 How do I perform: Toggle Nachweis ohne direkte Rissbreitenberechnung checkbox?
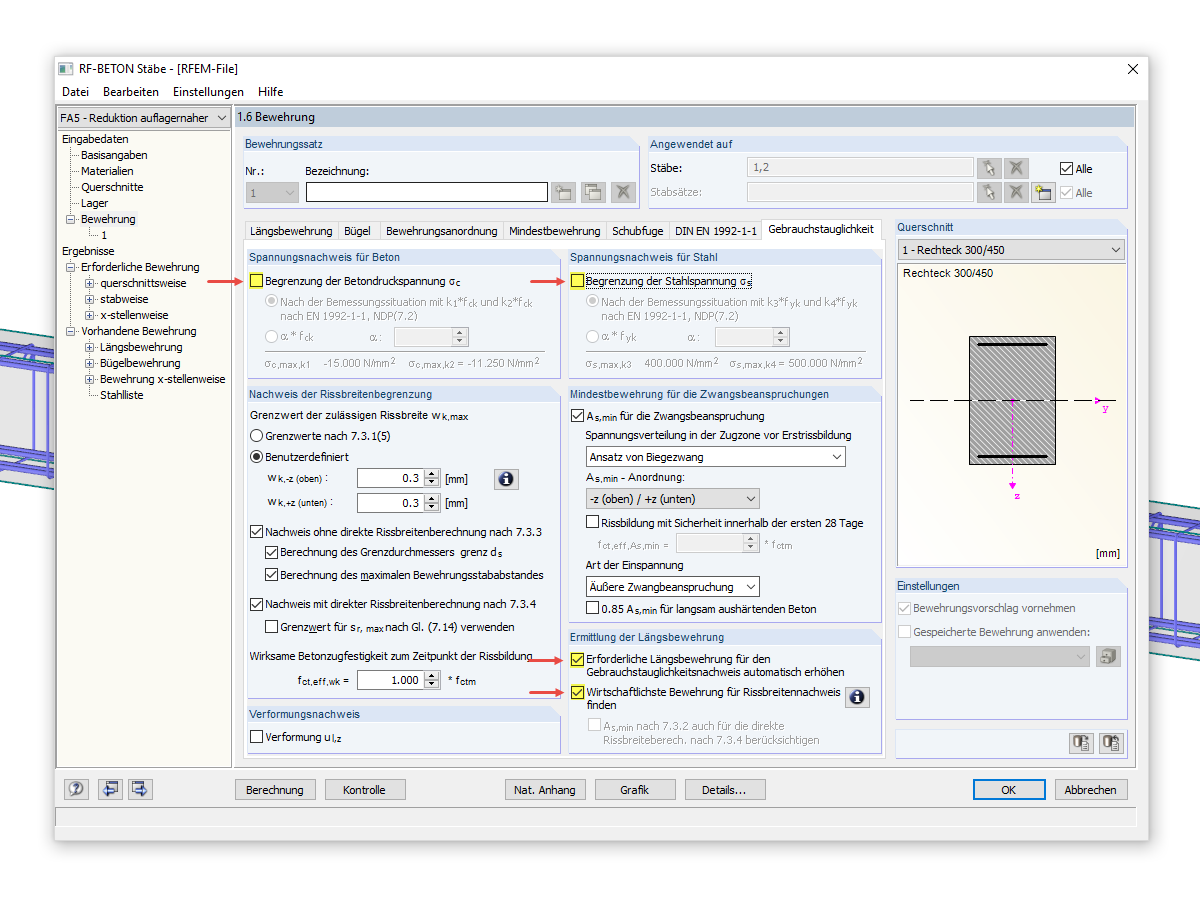point(256,532)
